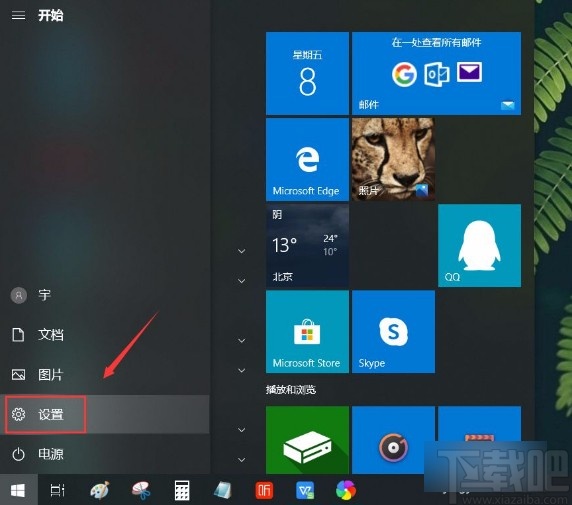Expand the third chevron in the app list
The image size is (572, 505).
pyautogui.click(x=241, y=340)
